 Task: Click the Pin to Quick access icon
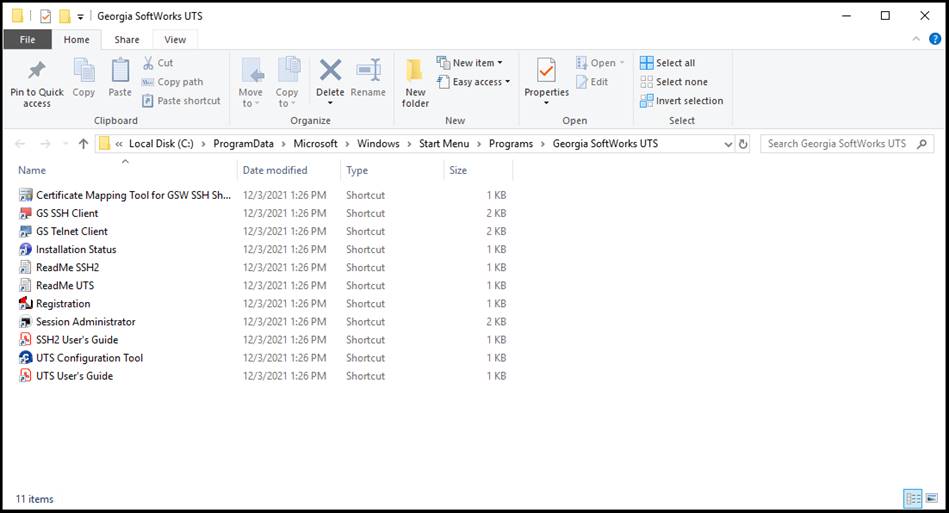(x=36, y=71)
